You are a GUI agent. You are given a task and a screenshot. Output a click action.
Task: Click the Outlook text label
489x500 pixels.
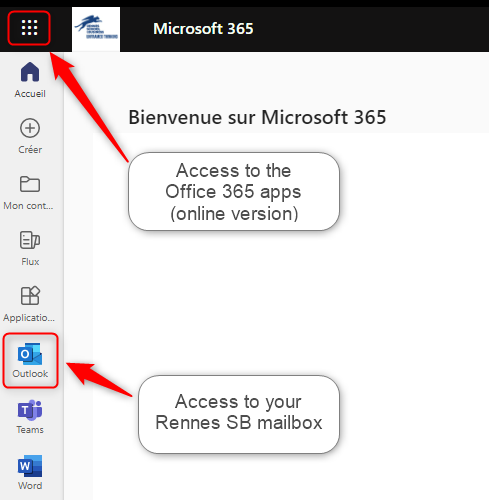[x=30, y=374]
